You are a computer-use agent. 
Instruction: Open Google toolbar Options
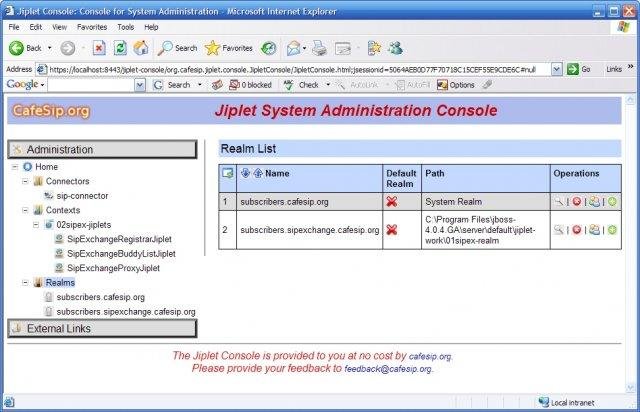click(x=456, y=85)
